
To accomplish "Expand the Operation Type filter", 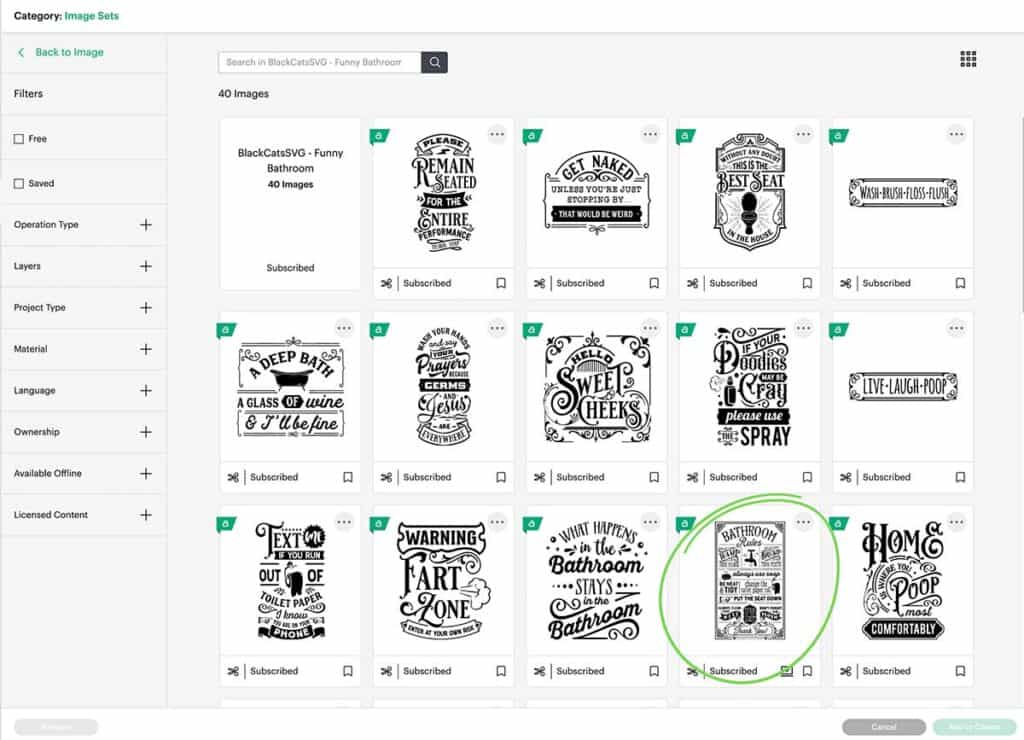I will [146, 225].
